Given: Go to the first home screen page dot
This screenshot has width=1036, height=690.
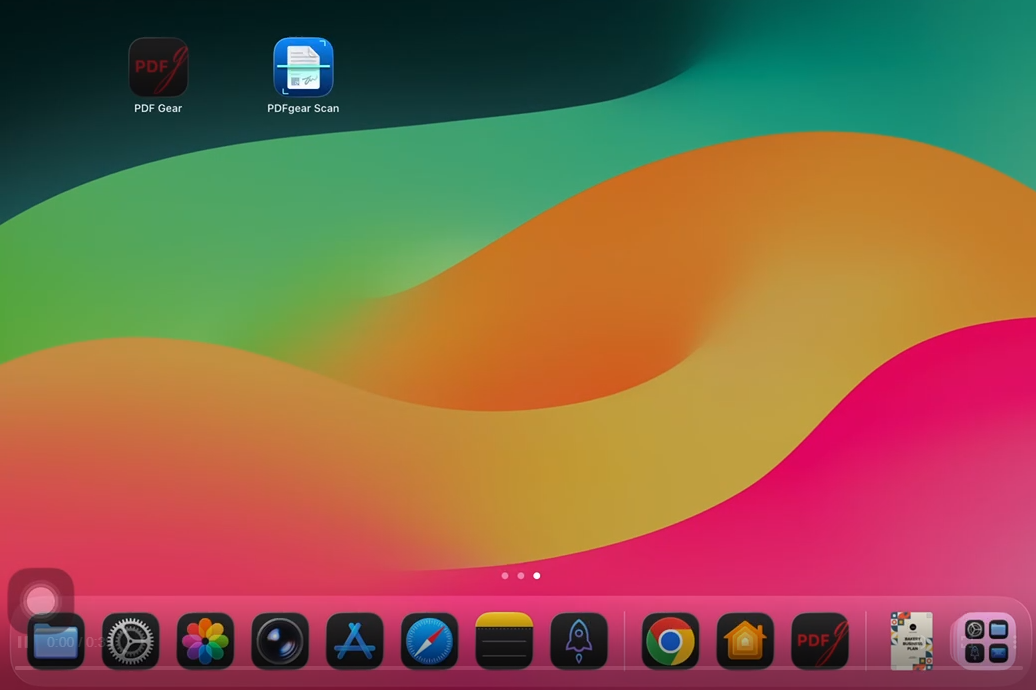Looking at the screenshot, I should (x=505, y=576).
